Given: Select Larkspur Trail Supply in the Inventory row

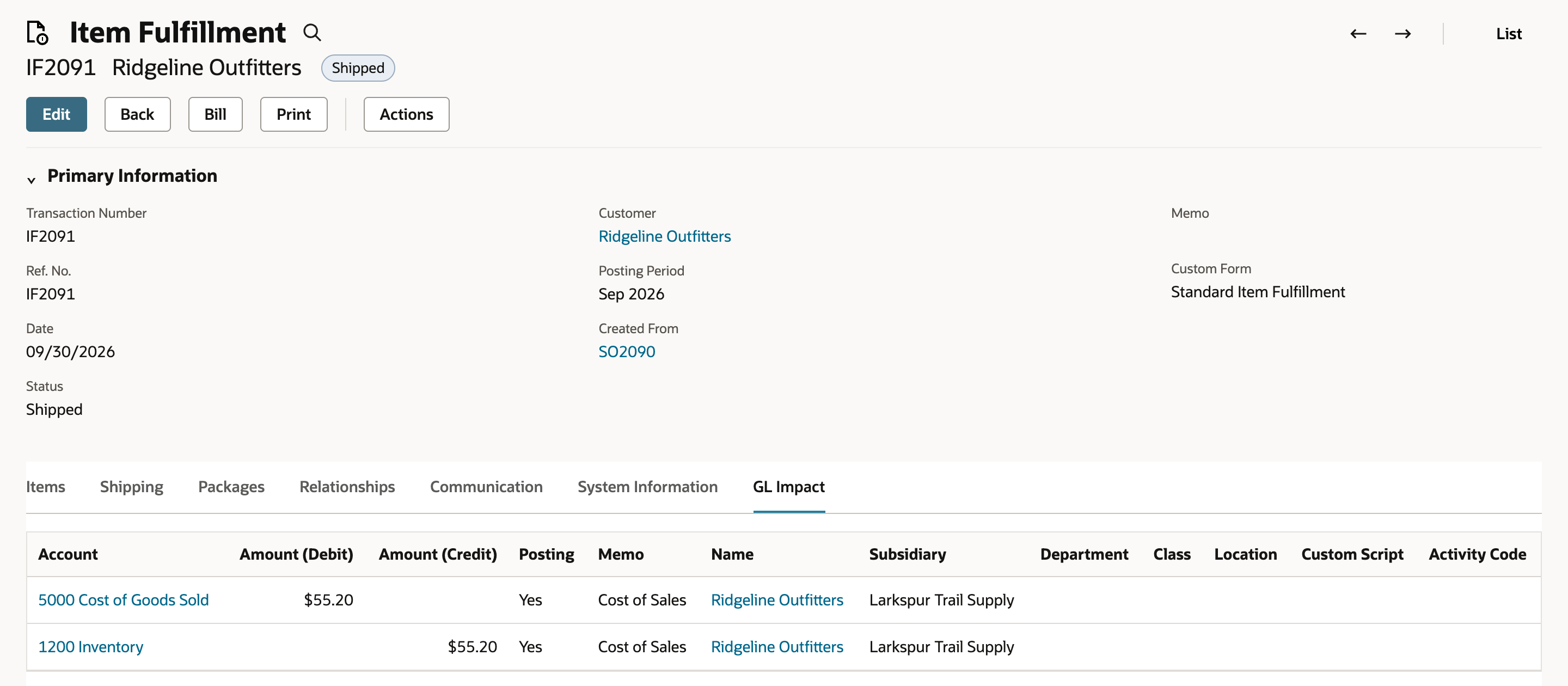Looking at the screenshot, I should [x=942, y=647].
